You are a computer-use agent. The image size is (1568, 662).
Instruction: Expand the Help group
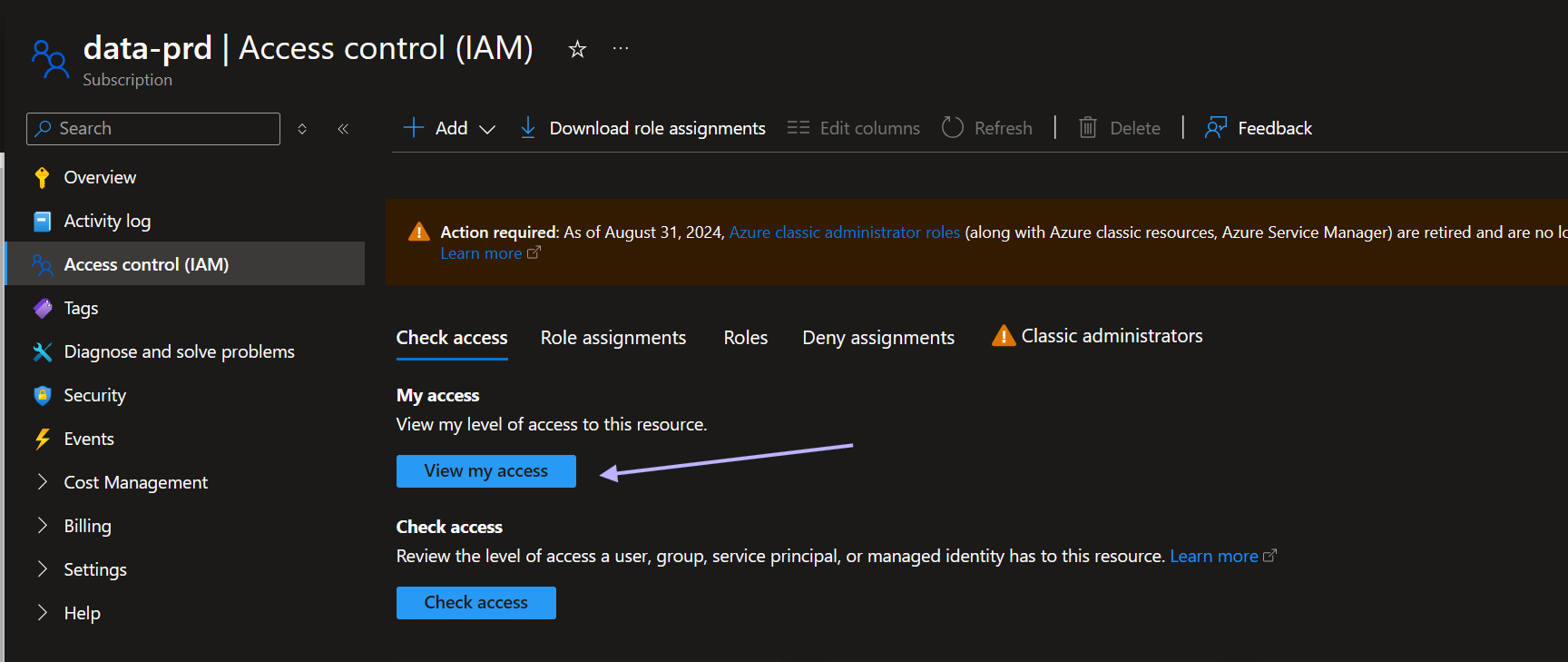click(42, 613)
